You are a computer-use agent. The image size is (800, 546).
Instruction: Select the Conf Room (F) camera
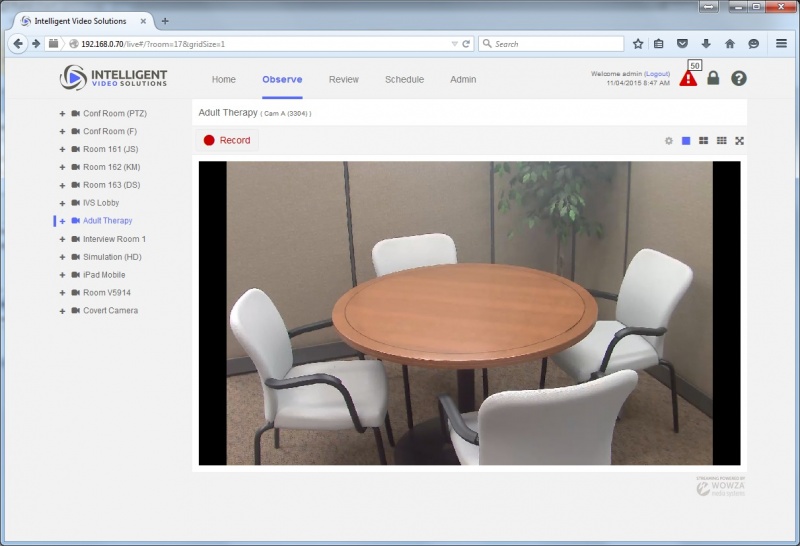tap(110, 131)
